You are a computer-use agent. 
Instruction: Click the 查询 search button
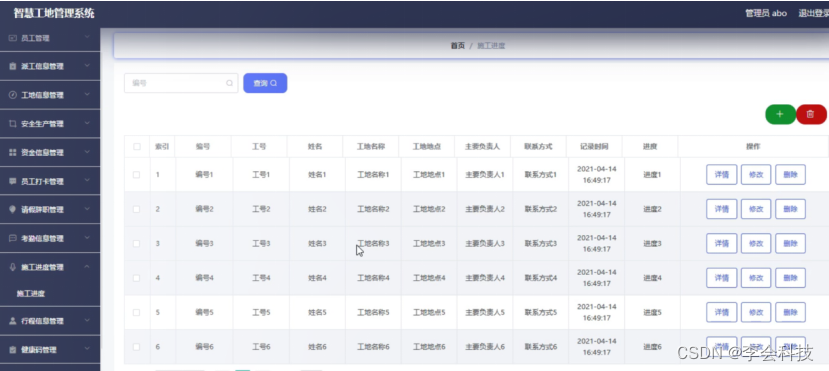[265, 83]
